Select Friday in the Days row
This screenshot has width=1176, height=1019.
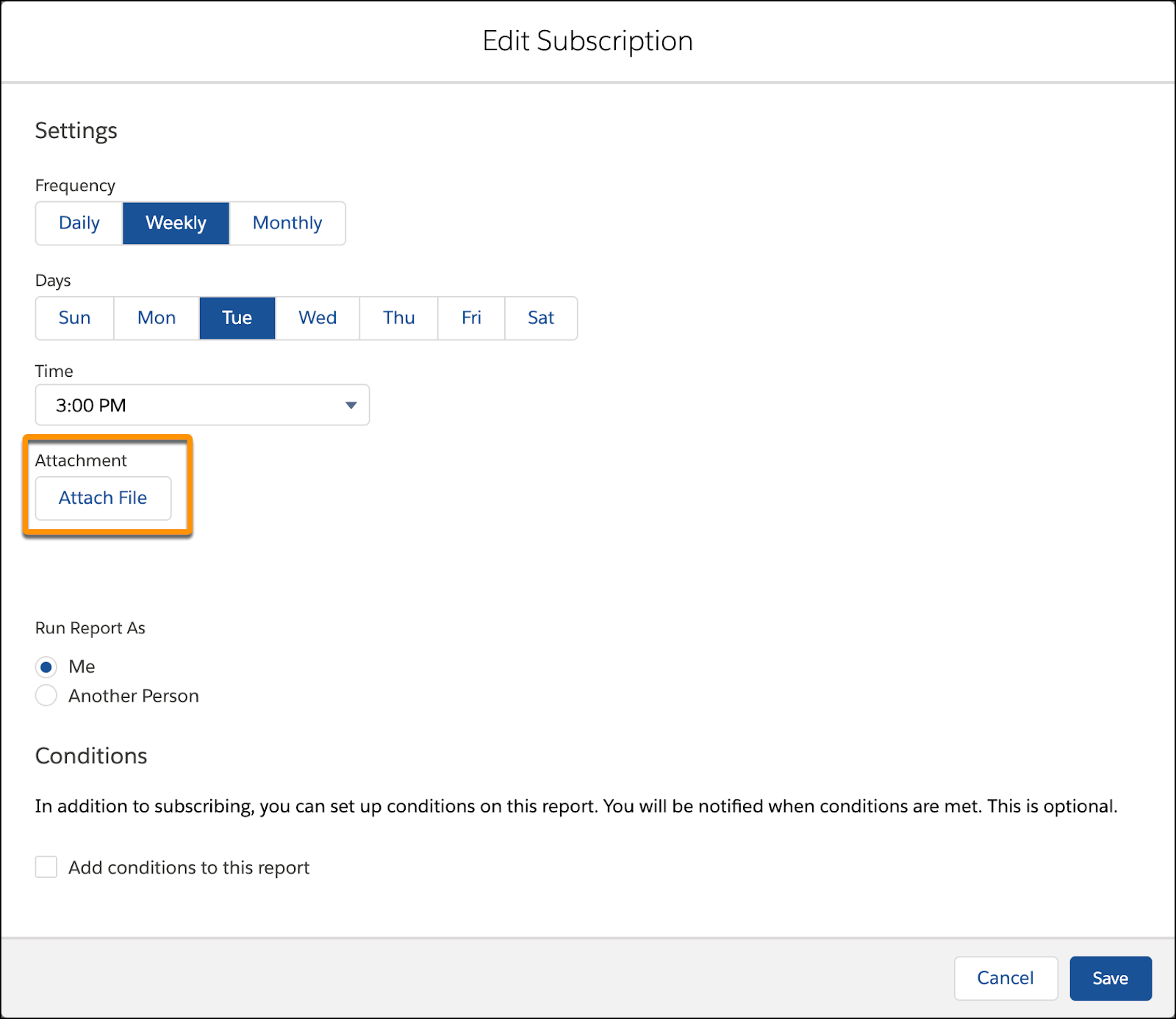point(470,318)
